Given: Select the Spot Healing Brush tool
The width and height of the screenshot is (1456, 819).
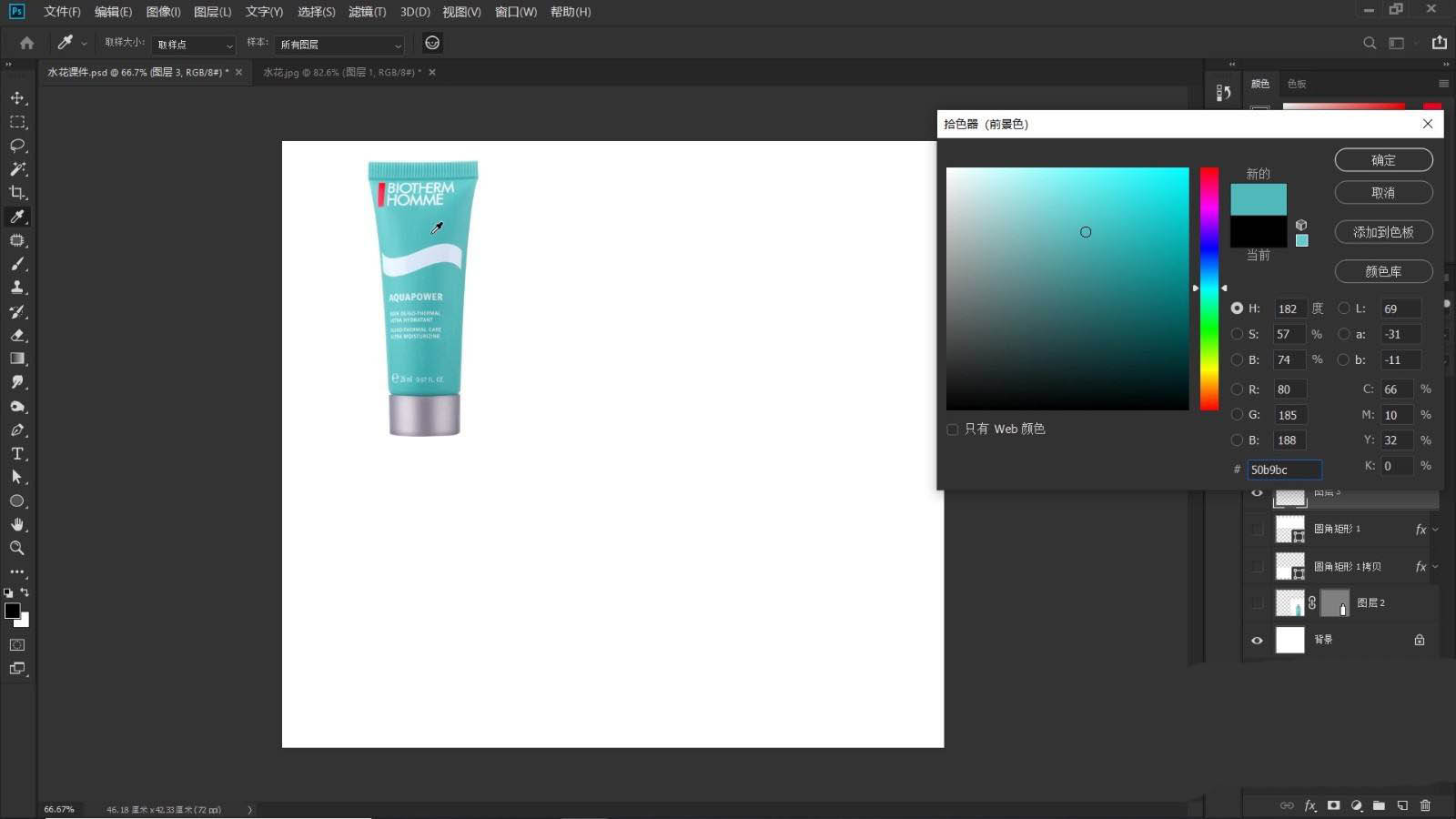Looking at the screenshot, I should 17,240.
